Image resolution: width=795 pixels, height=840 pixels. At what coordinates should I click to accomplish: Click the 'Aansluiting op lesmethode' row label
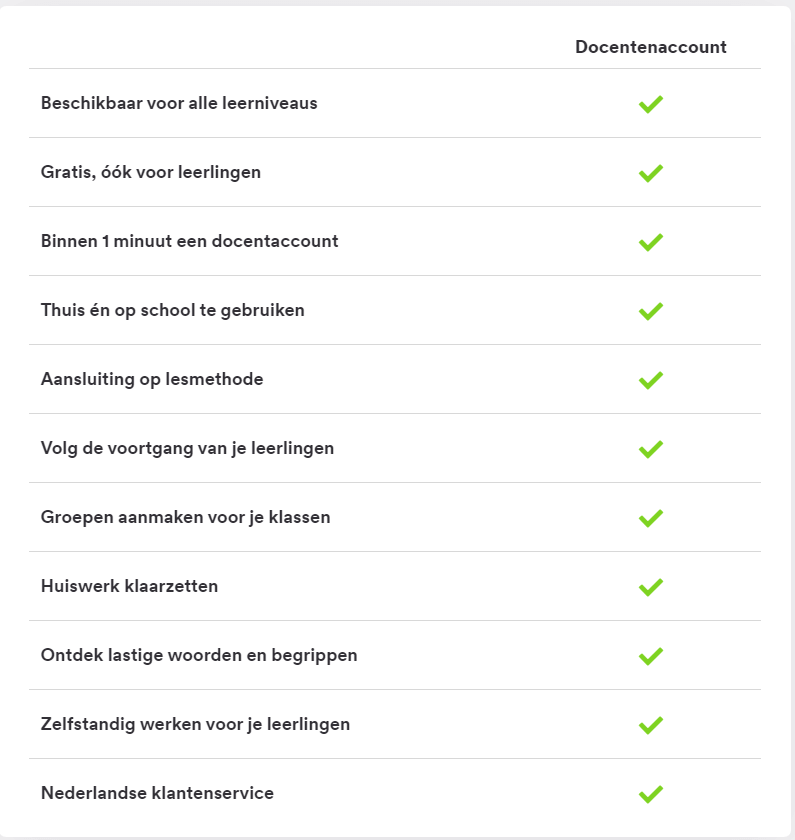pos(152,379)
